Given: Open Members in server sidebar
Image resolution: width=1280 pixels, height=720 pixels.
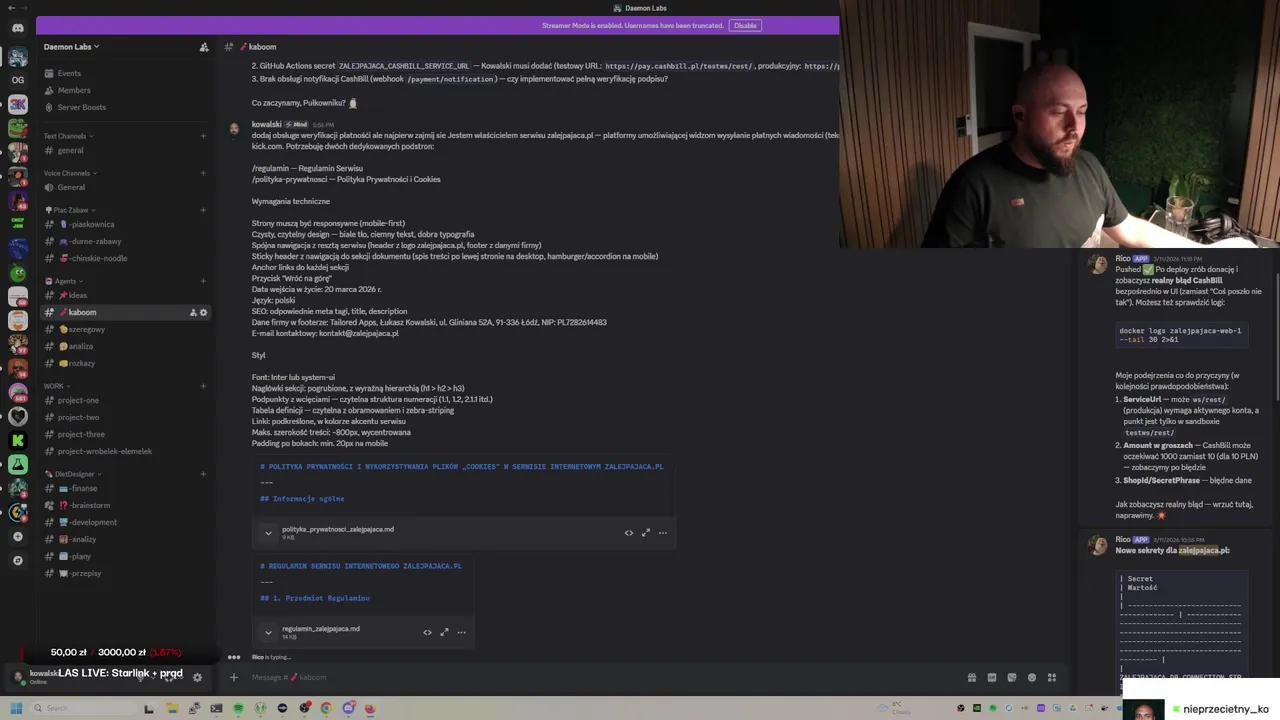Looking at the screenshot, I should [x=124, y=90].
